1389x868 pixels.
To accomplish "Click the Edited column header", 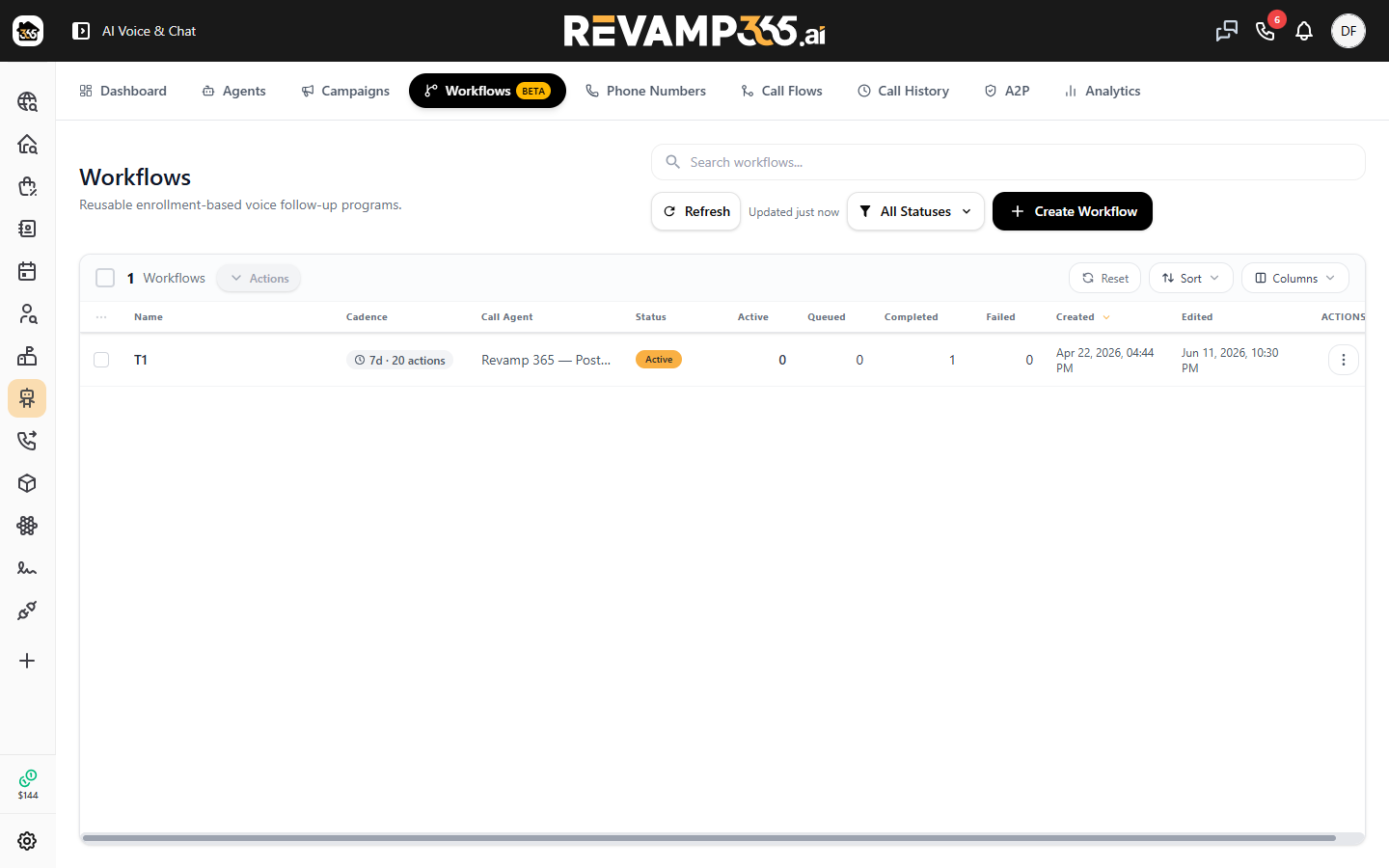I will pyautogui.click(x=1197, y=317).
